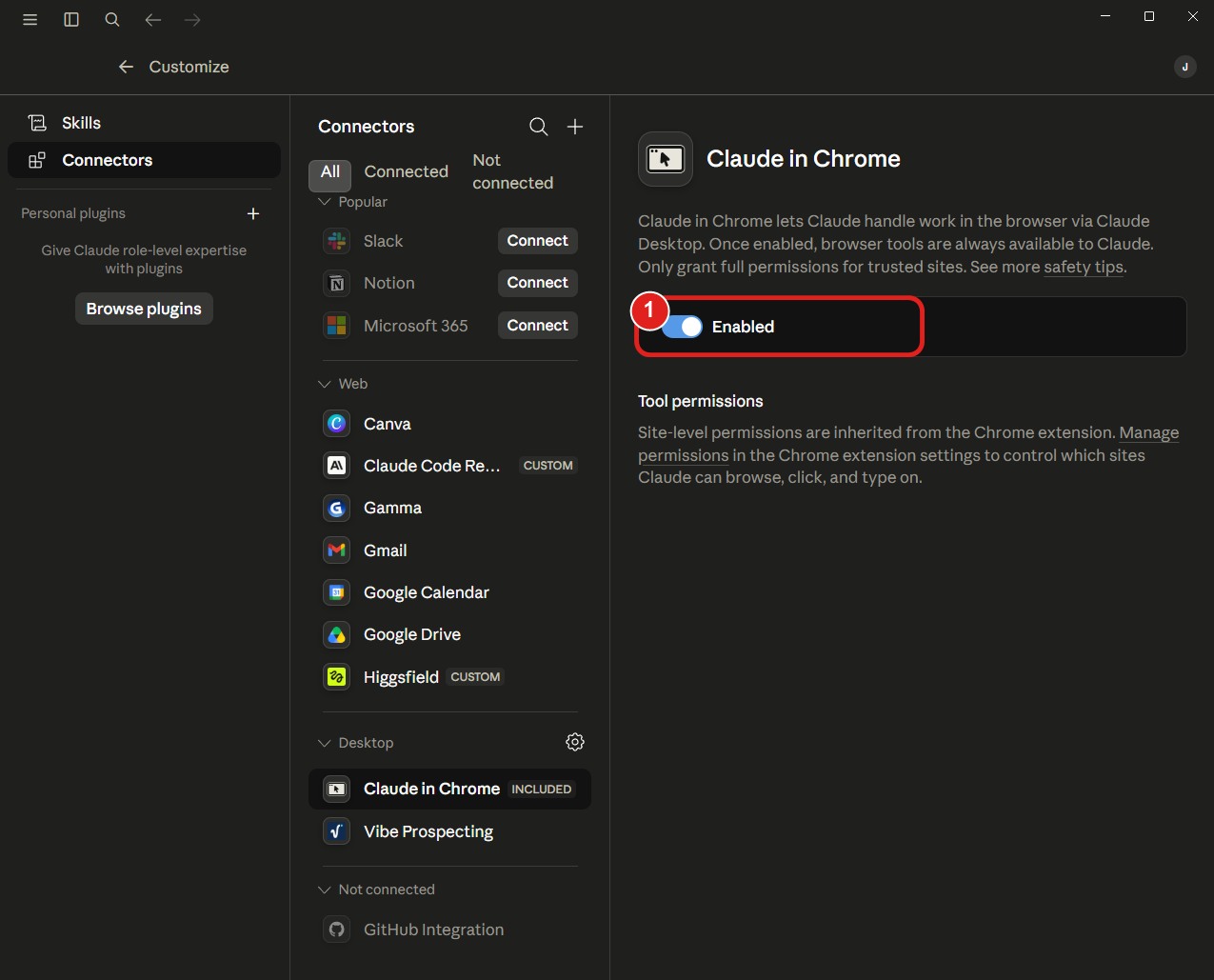Click the Connectors sidebar icon
Viewport: 1214px width, 980px height.
(37, 160)
